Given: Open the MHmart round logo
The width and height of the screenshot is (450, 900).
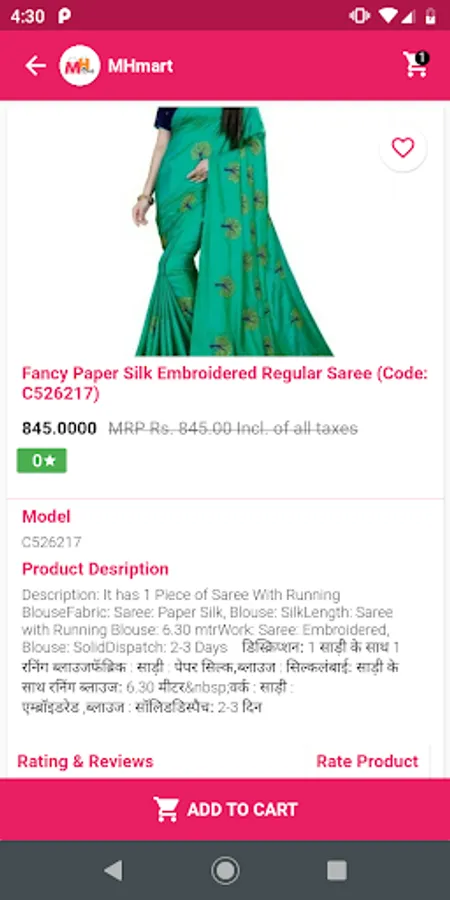Looking at the screenshot, I should [80, 66].
